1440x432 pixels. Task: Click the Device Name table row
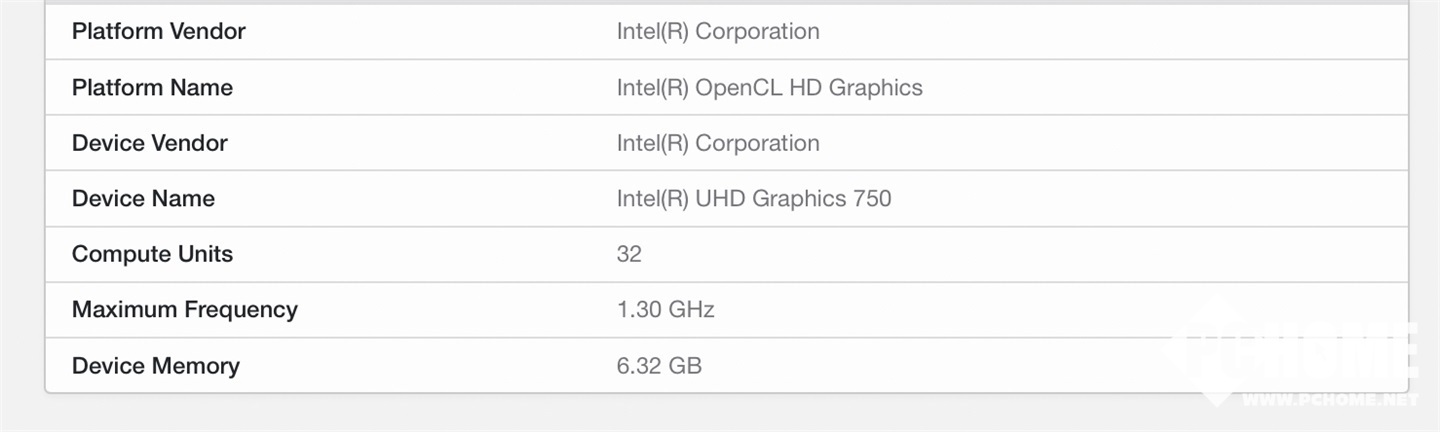pos(727,198)
